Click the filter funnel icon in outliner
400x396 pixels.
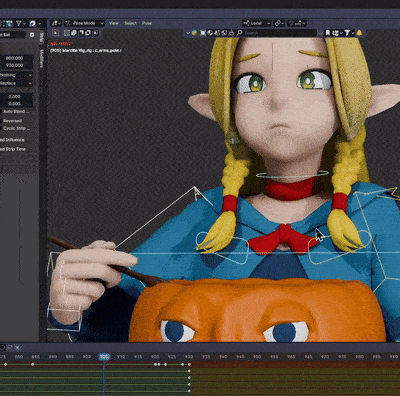point(347,33)
